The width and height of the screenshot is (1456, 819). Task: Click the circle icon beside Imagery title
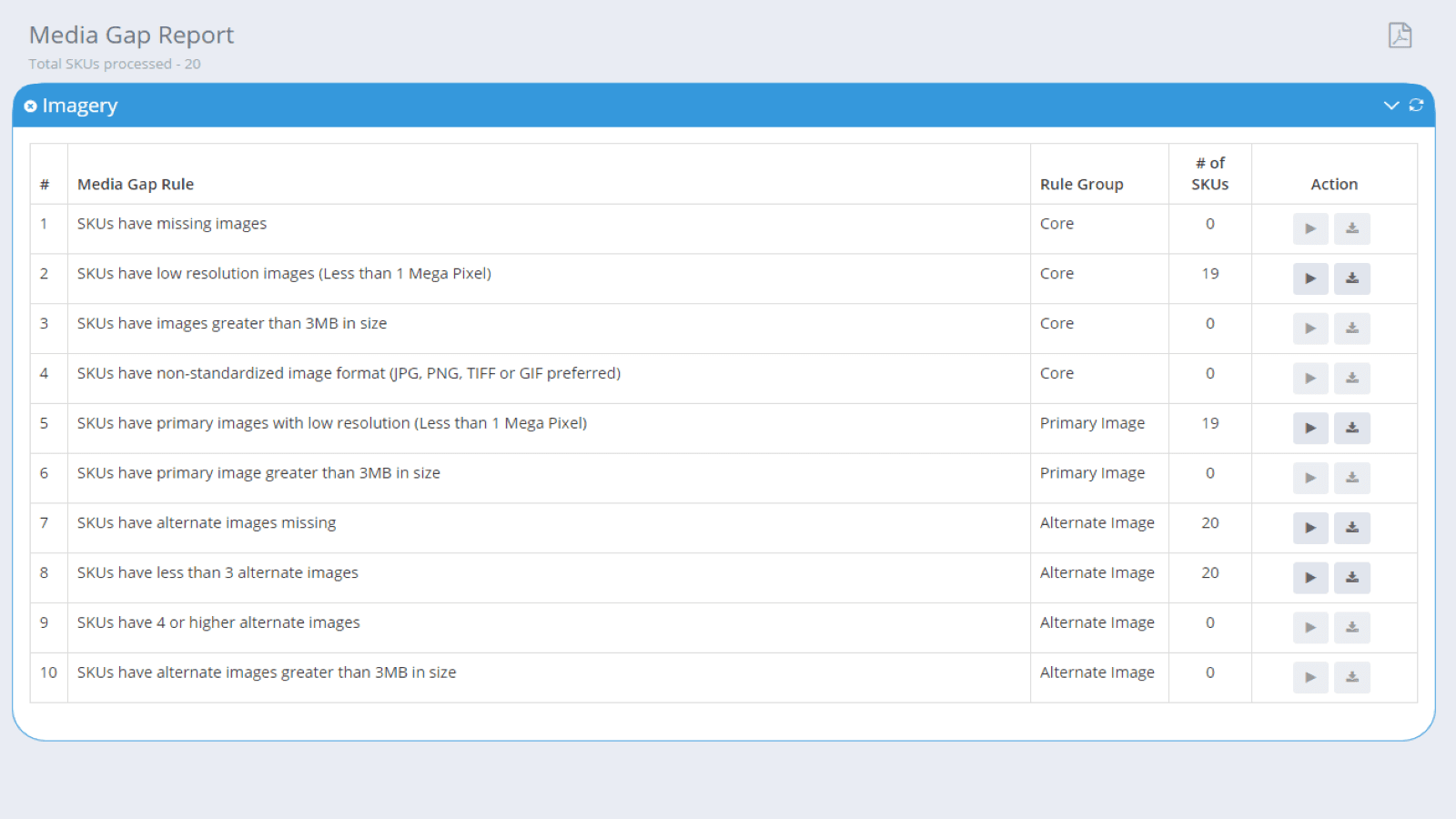(x=31, y=106)
